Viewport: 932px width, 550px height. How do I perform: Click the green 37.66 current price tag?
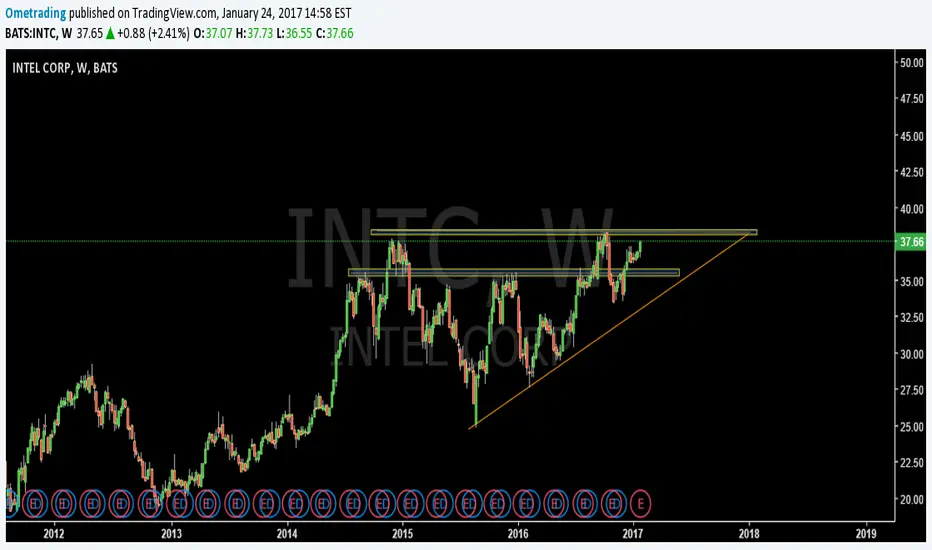[911, 242]
